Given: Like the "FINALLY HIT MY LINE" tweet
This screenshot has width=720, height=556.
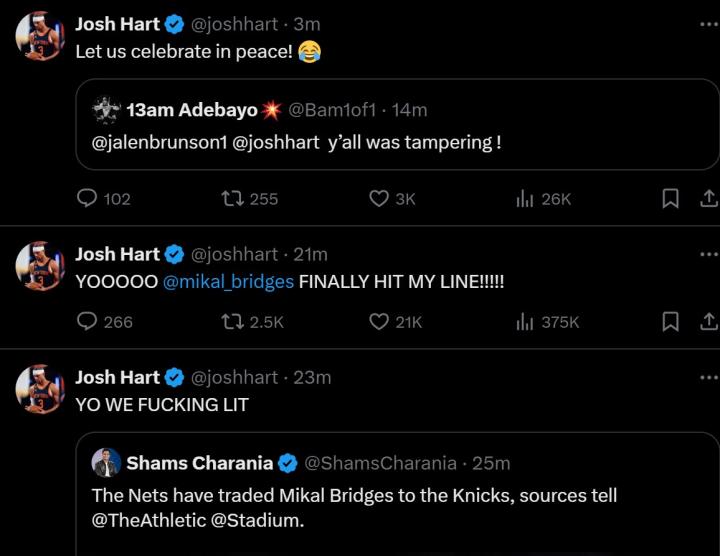Looking at the screenshot, I should 379,321.
